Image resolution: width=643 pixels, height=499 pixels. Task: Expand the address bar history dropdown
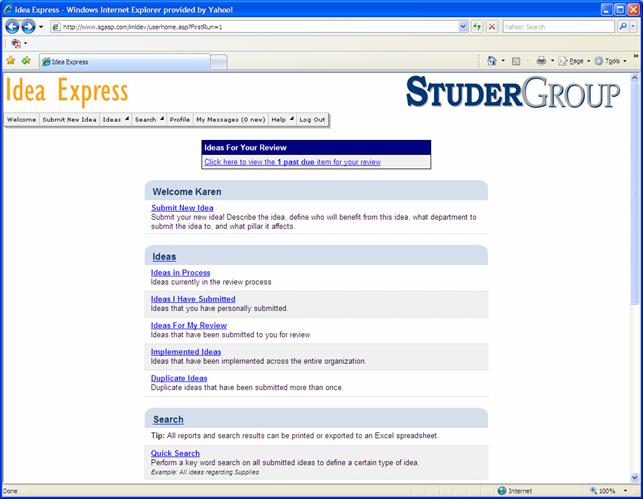463,27
